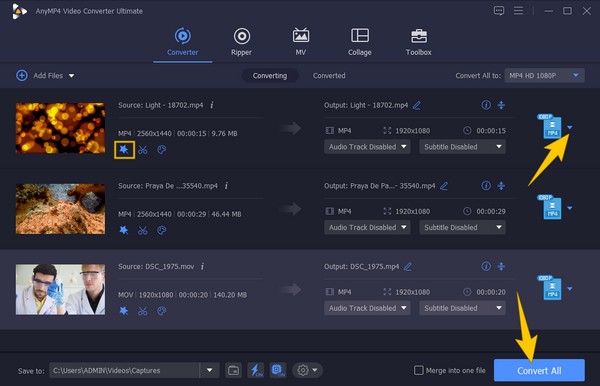
Task: Open Subtitle dropdown for Praya De Pa...- 35540.mp4
Action: pos(462,227)
